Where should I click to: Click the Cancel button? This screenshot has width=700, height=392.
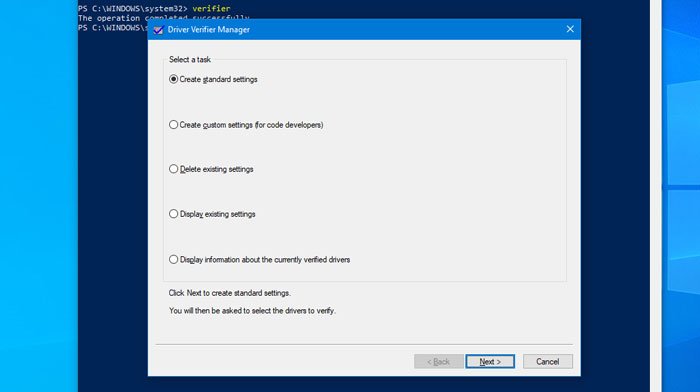point(547,362)
